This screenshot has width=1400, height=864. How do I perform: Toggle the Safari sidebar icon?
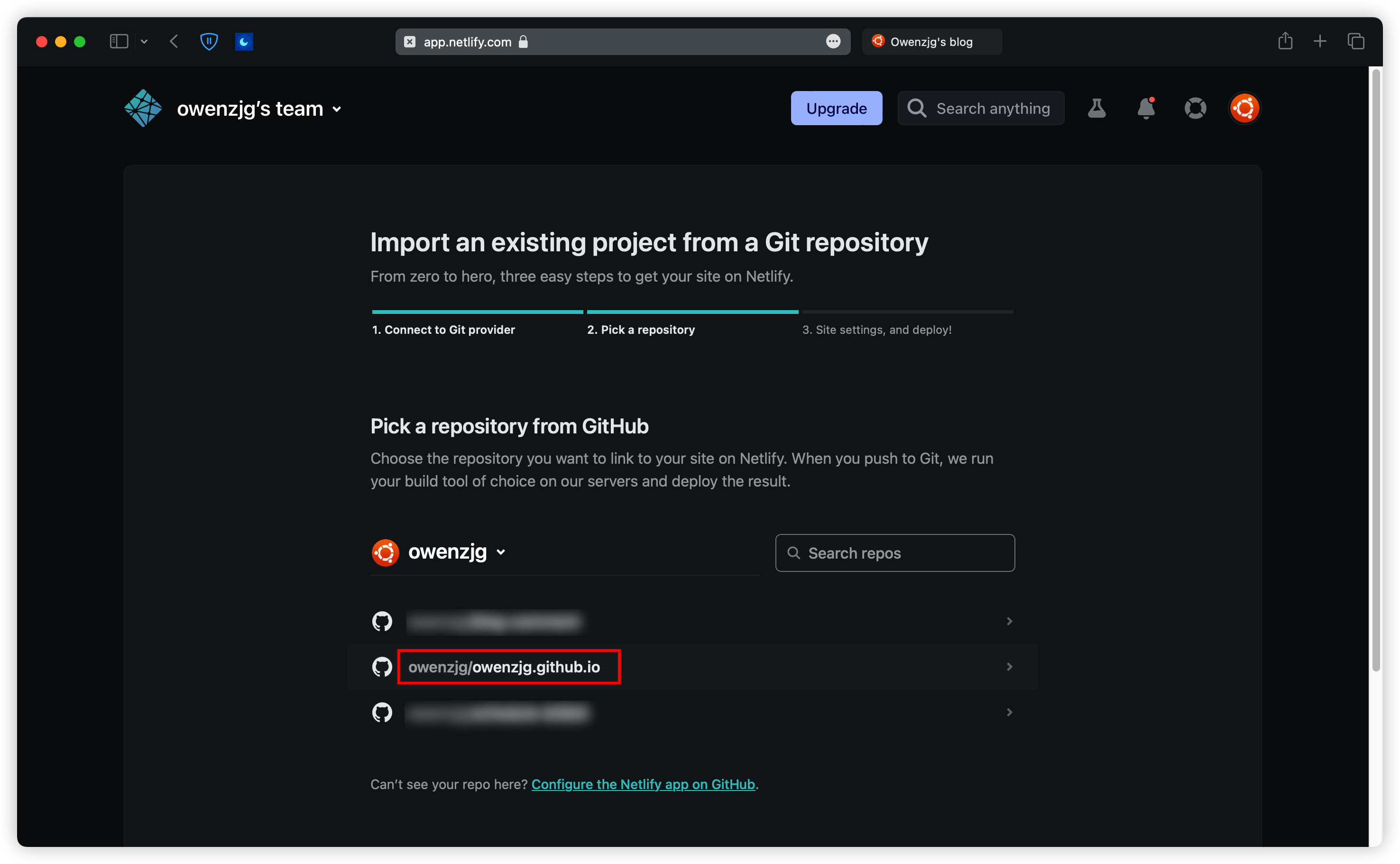point(119,42)
